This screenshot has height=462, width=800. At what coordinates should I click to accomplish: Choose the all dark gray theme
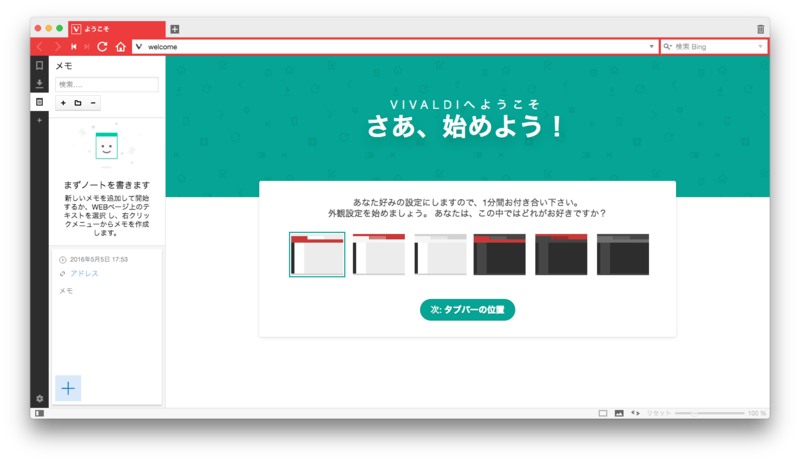[623, 254]
